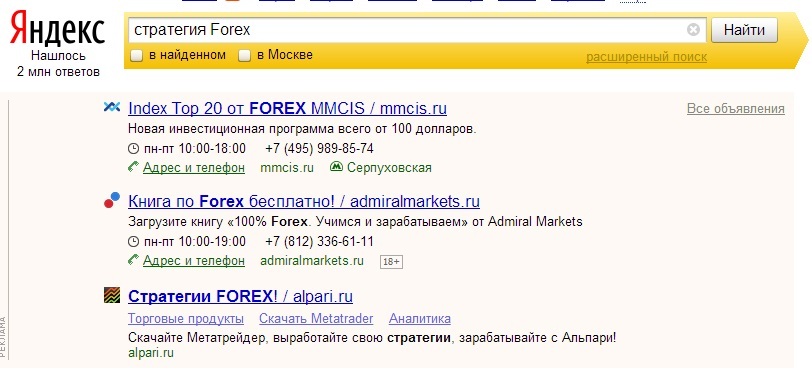Viewport: 812px width, 371px height.
Task: Click the Серпуховская metro icon
Action: point(336,167)
